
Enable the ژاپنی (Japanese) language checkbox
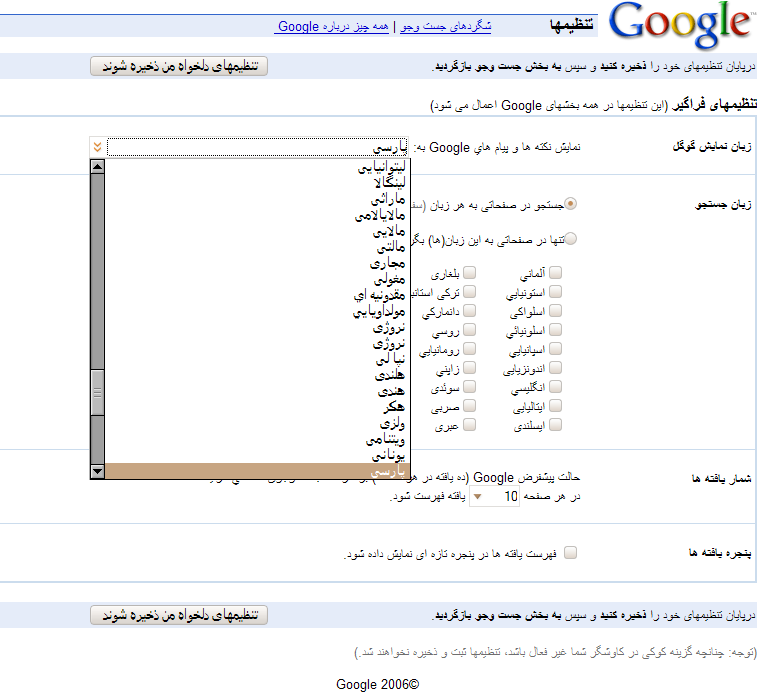click(x=469, y=368)
